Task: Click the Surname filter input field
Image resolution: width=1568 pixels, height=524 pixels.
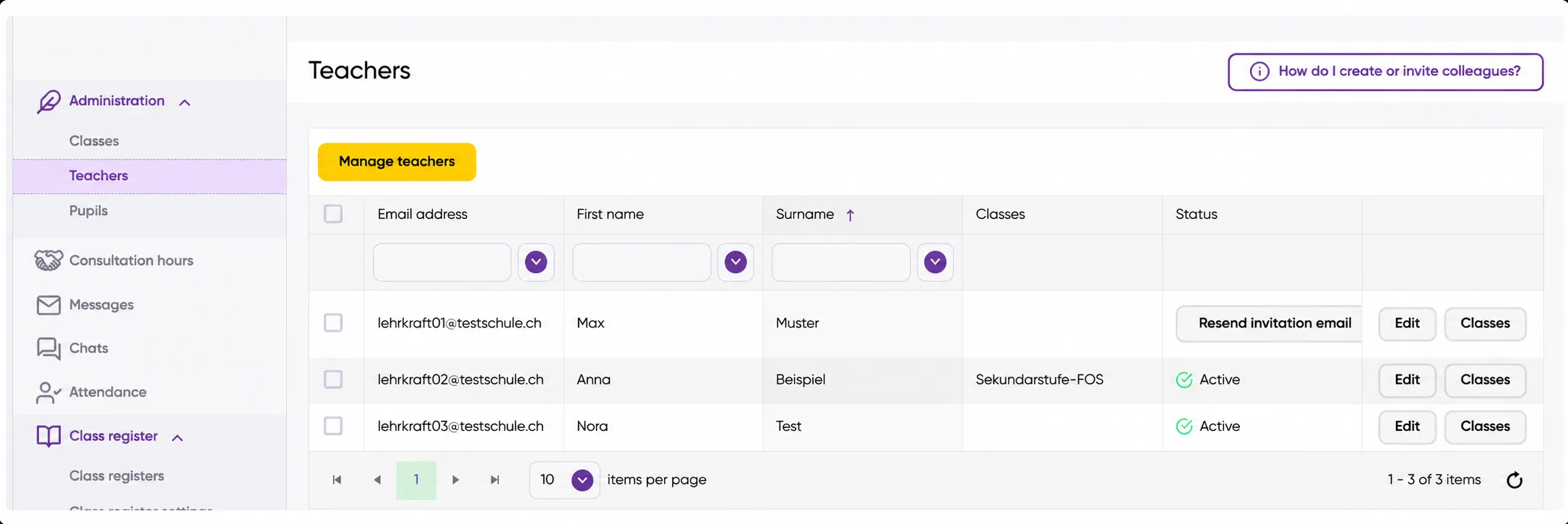Action: click(x=841, y=262)
